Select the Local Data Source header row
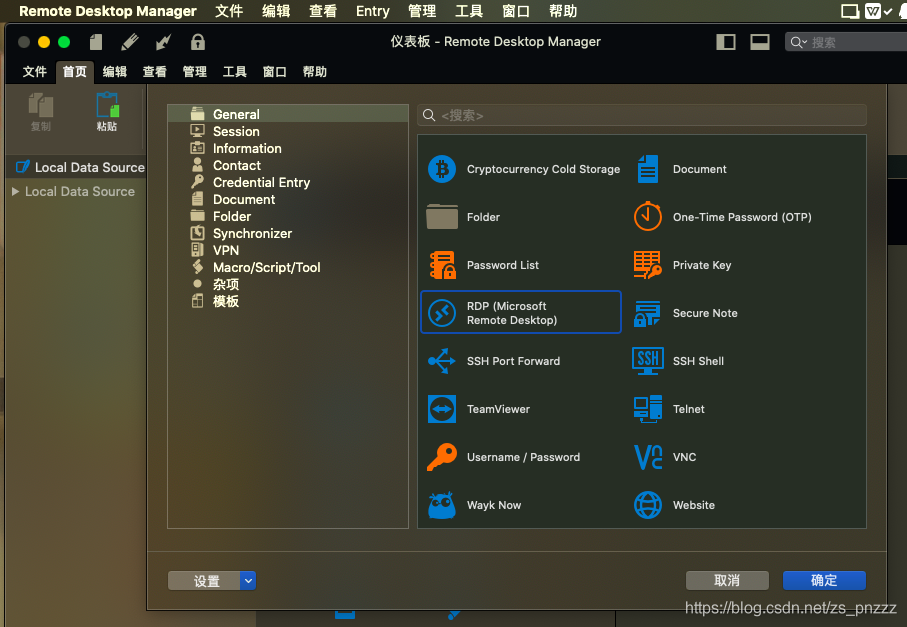907x627 pixels. point(76,167)
